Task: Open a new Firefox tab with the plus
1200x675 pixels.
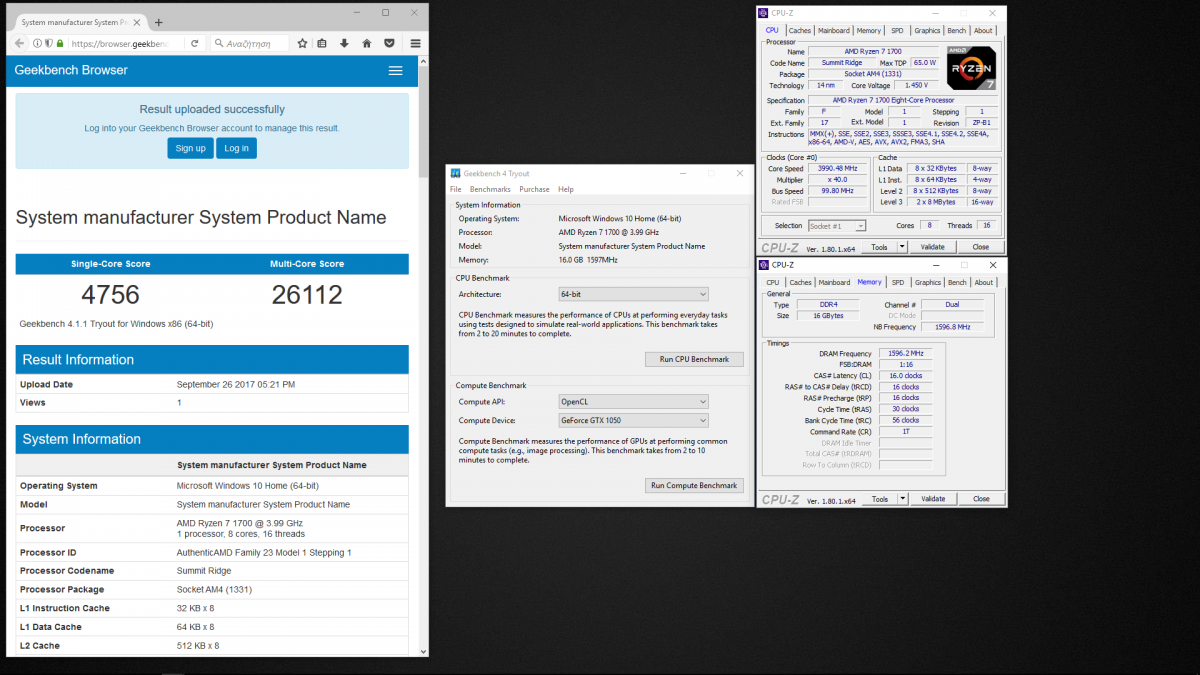Action: click(x=158, y=22)
